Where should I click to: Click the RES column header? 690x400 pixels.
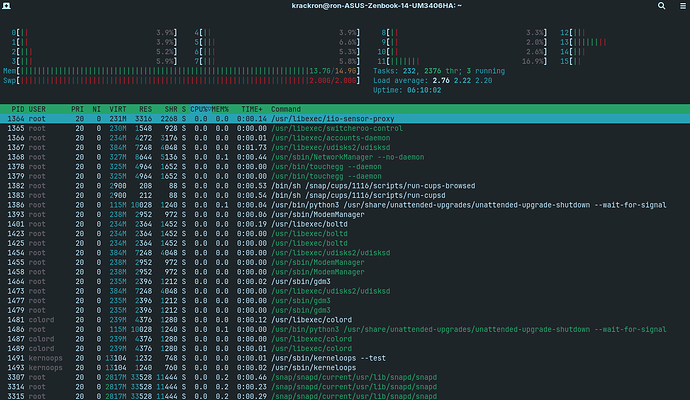[146, 109]
